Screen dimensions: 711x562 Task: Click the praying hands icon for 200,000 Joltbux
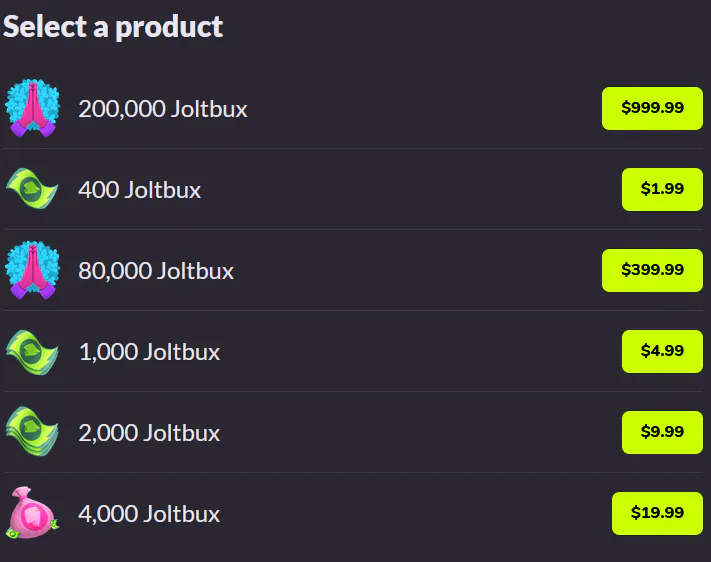[32, 108]
